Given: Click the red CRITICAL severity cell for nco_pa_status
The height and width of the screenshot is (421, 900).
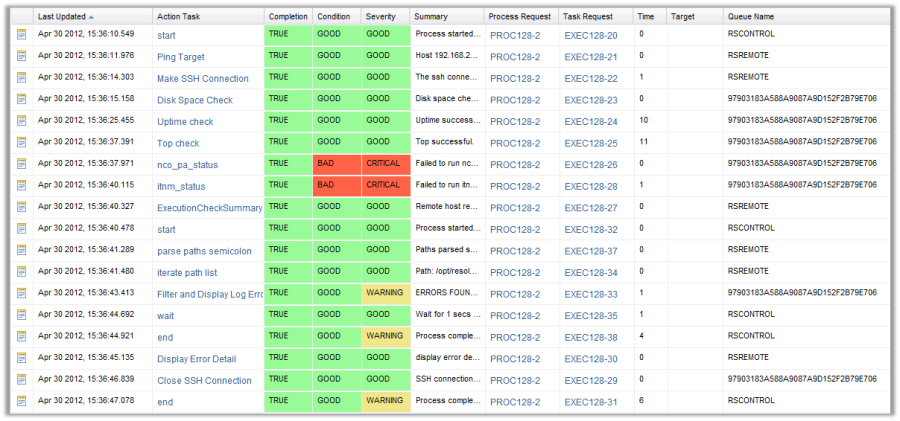Looking at the screenshot, I should click(x=385, y=164).
